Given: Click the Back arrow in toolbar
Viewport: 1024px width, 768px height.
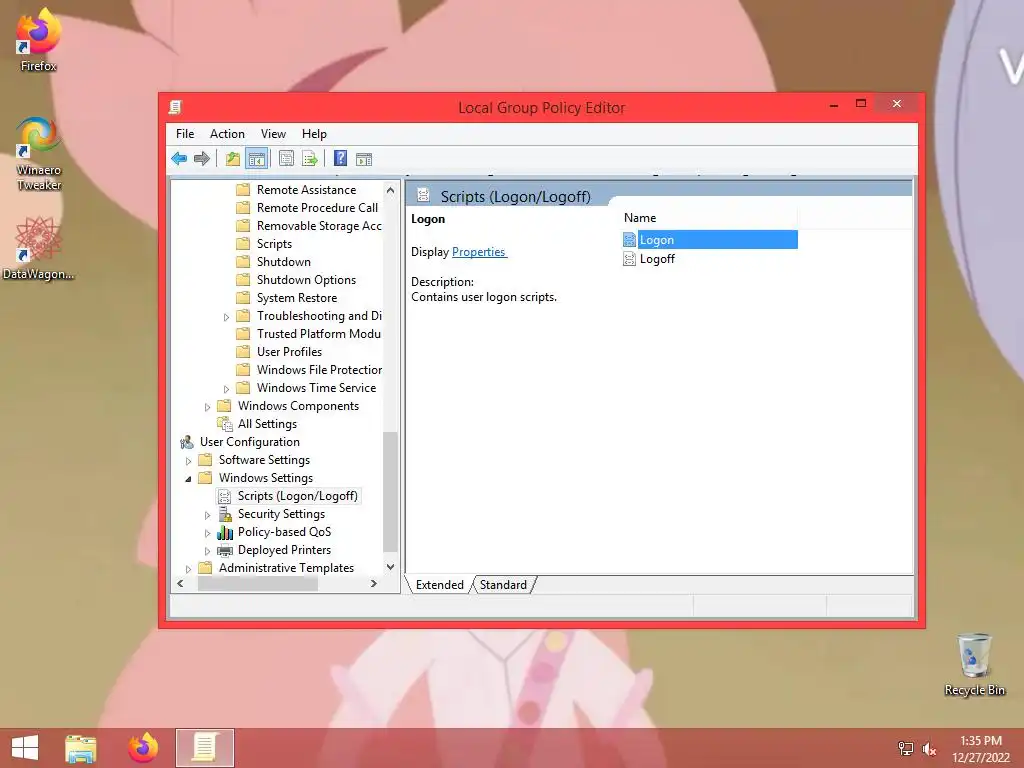Looking at the screenshot, I should coord(179,159).
